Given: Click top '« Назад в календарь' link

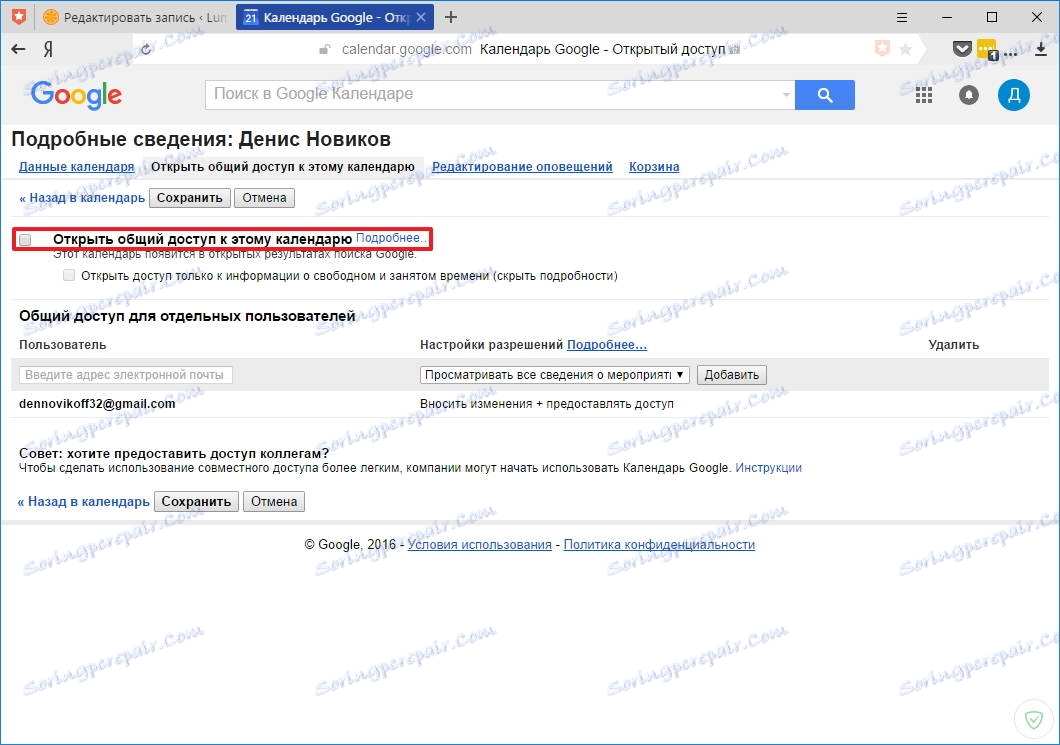Looking at the screenshot, I should tap(82, 198).
